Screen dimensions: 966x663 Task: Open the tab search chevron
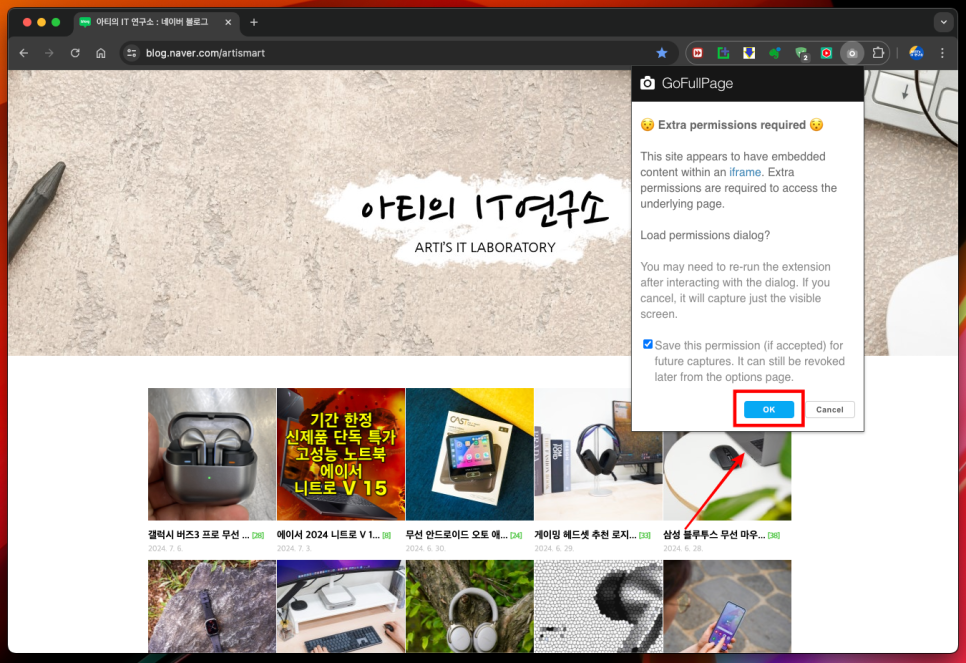pos(943,22)
